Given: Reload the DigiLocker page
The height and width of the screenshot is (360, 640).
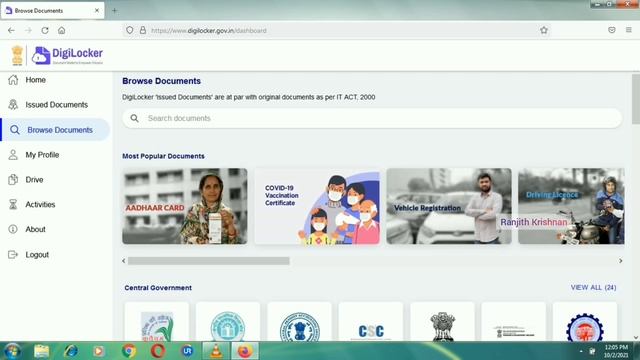Looking at the screenshot, I should tap(45, 30).
